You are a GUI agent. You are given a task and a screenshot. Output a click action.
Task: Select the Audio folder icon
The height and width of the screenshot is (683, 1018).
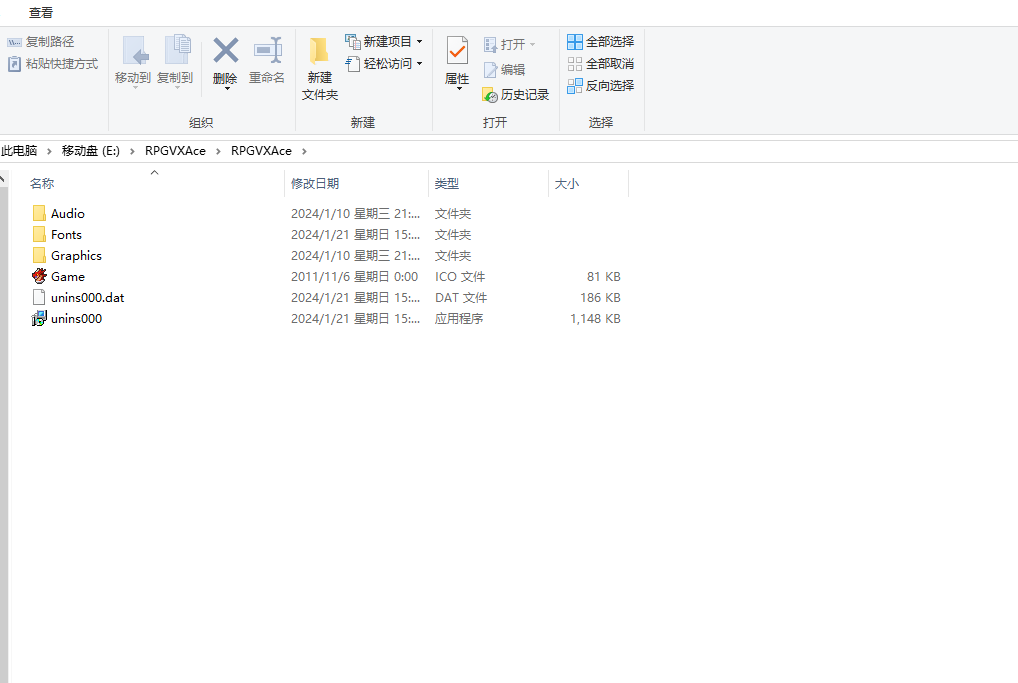(39, 214)
